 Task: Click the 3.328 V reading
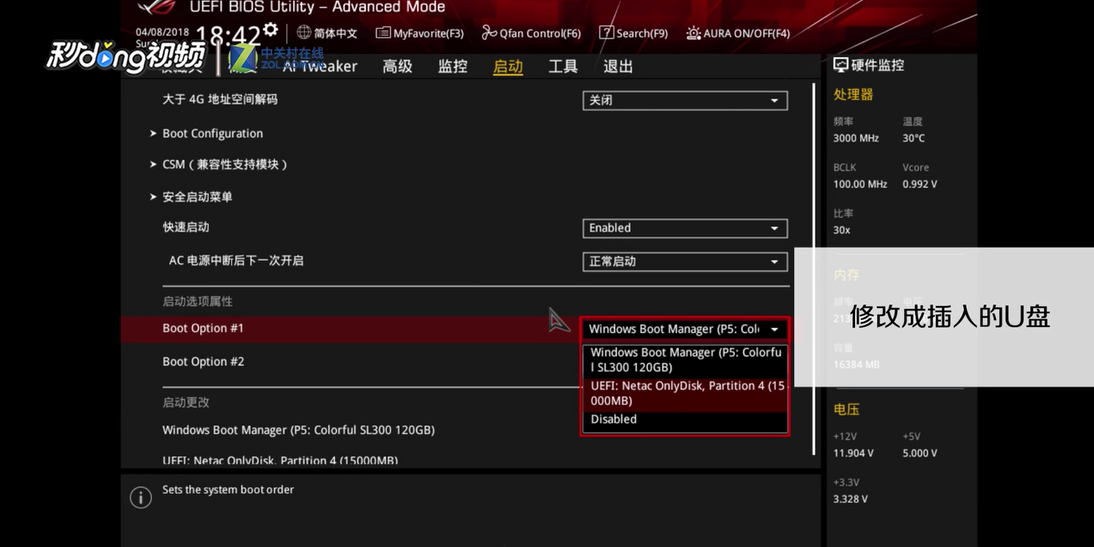click(x=851, y=499)
